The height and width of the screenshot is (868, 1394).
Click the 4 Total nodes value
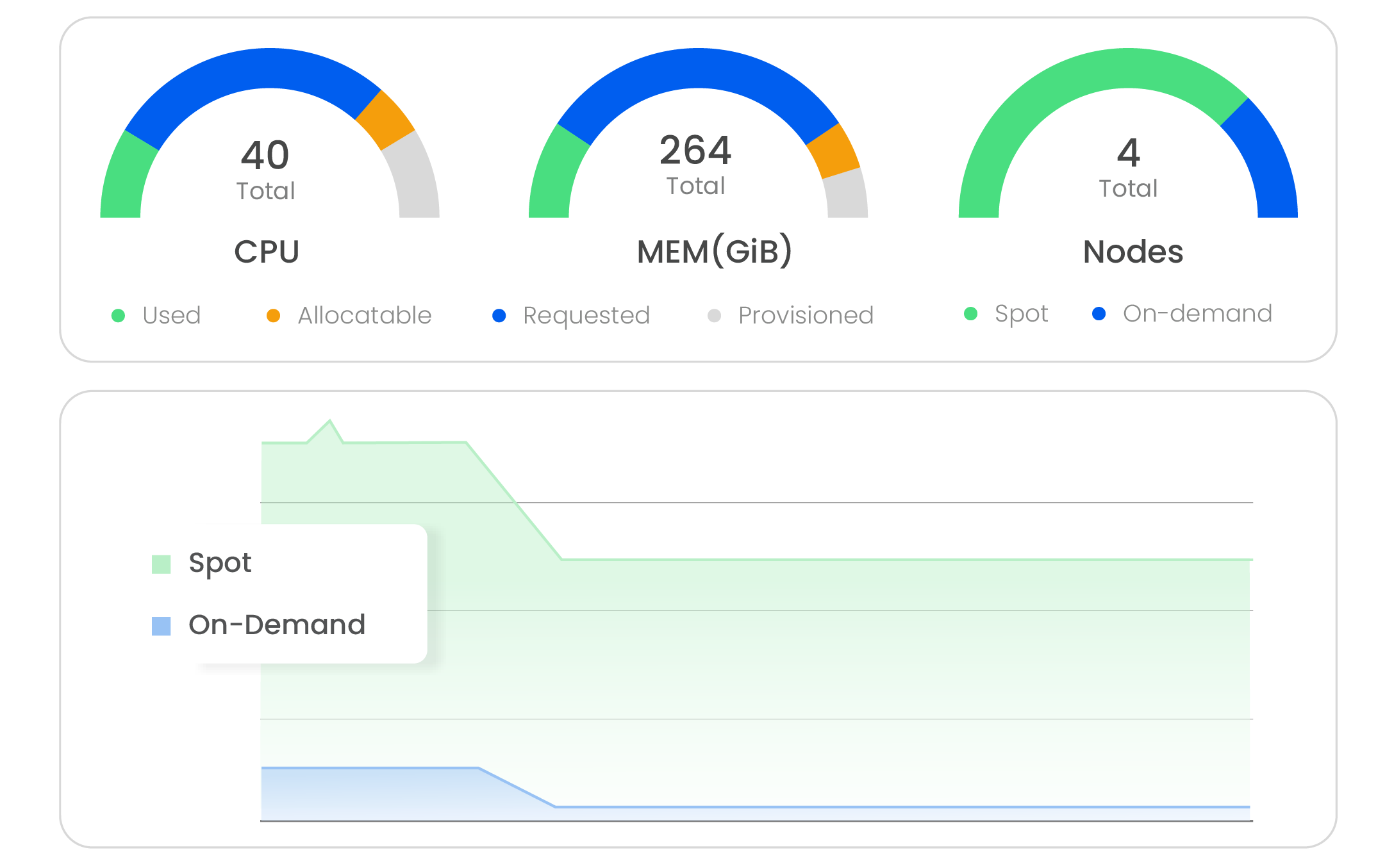[x=1128, y=154]
